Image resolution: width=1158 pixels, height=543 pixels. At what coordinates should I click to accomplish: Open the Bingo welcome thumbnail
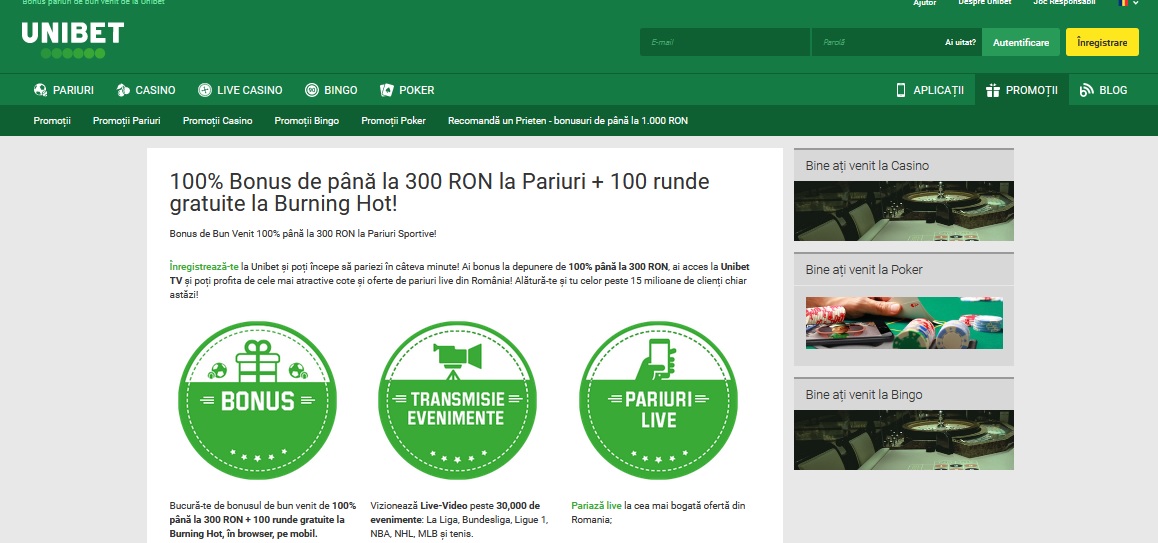coord(903,440)
